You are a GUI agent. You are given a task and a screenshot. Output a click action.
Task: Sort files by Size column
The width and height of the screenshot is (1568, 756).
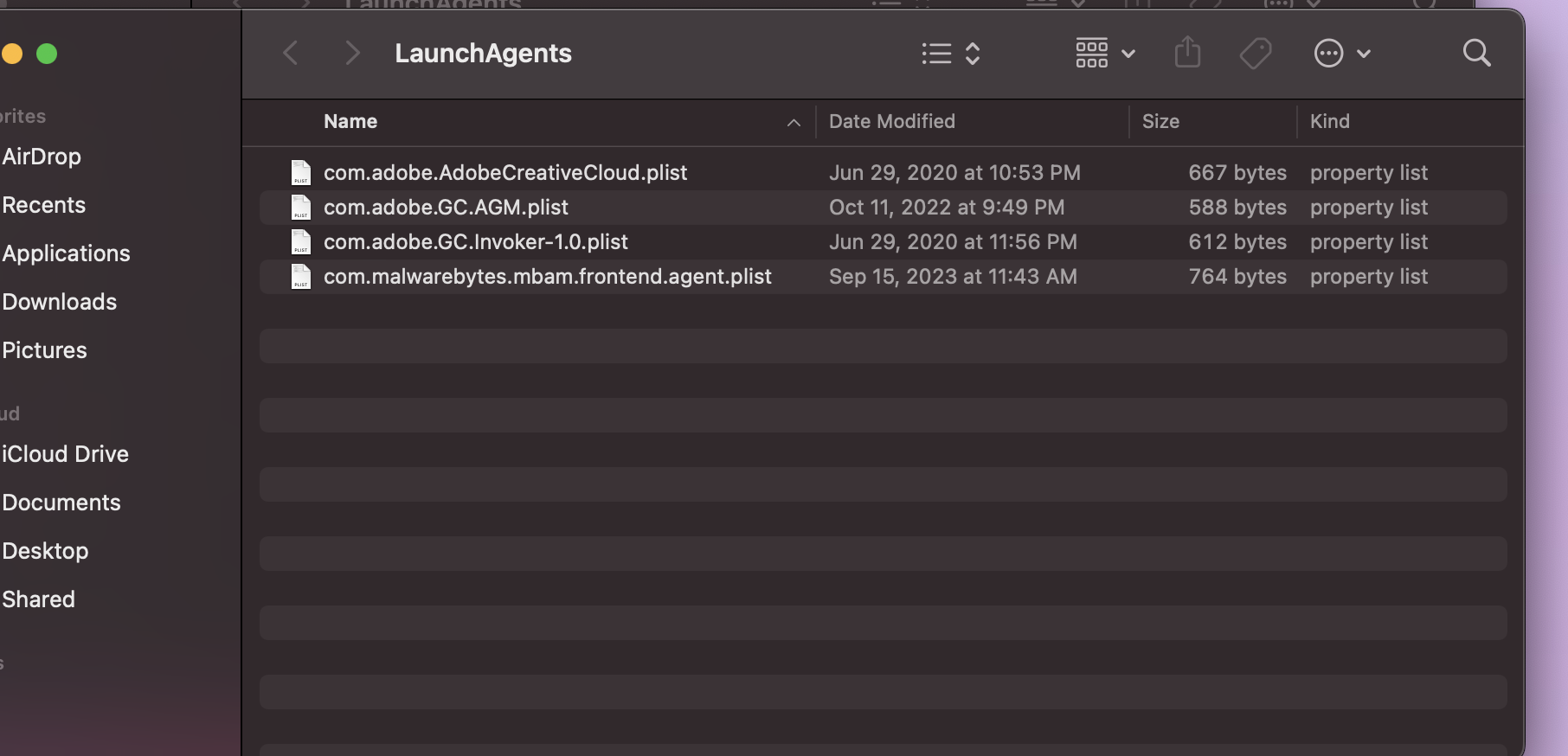(1160, 122)
